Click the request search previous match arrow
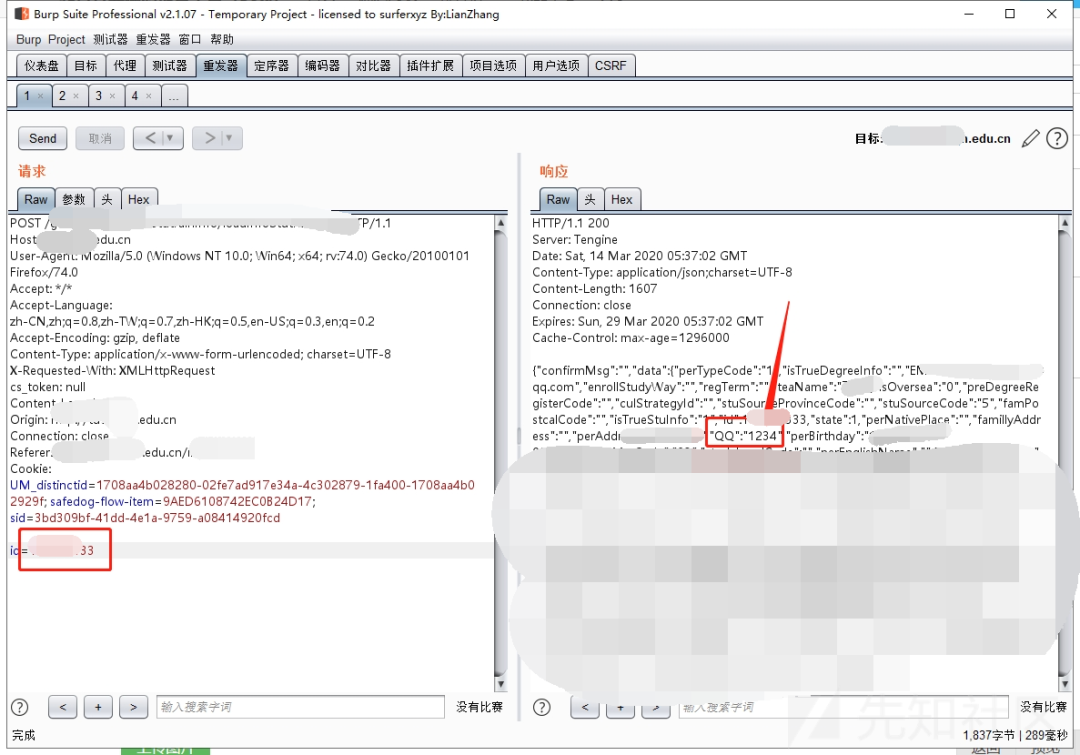 coord(63,707)
